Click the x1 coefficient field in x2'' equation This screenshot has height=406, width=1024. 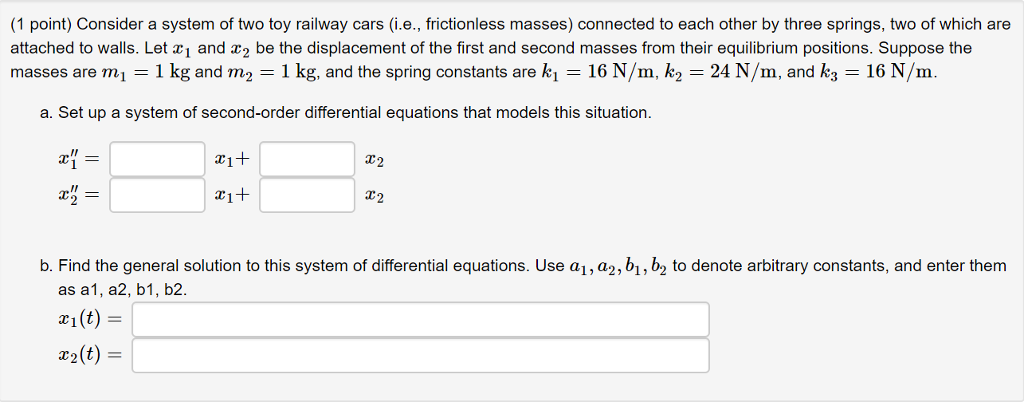tap(157, 195)
